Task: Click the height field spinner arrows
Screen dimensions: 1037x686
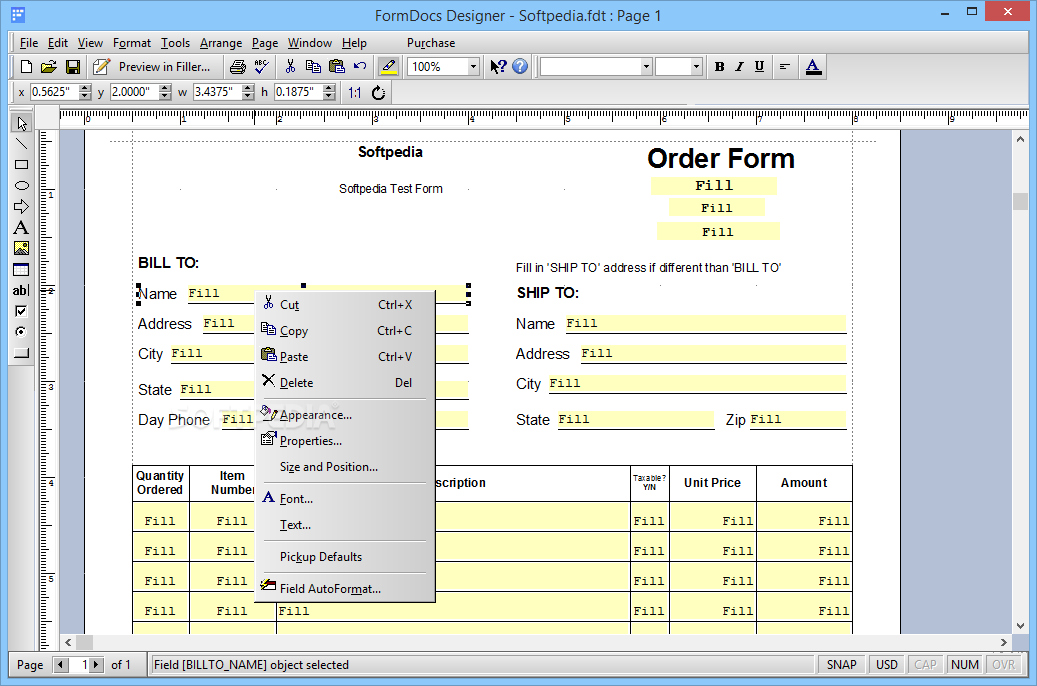Action: [x=329, y=92]
